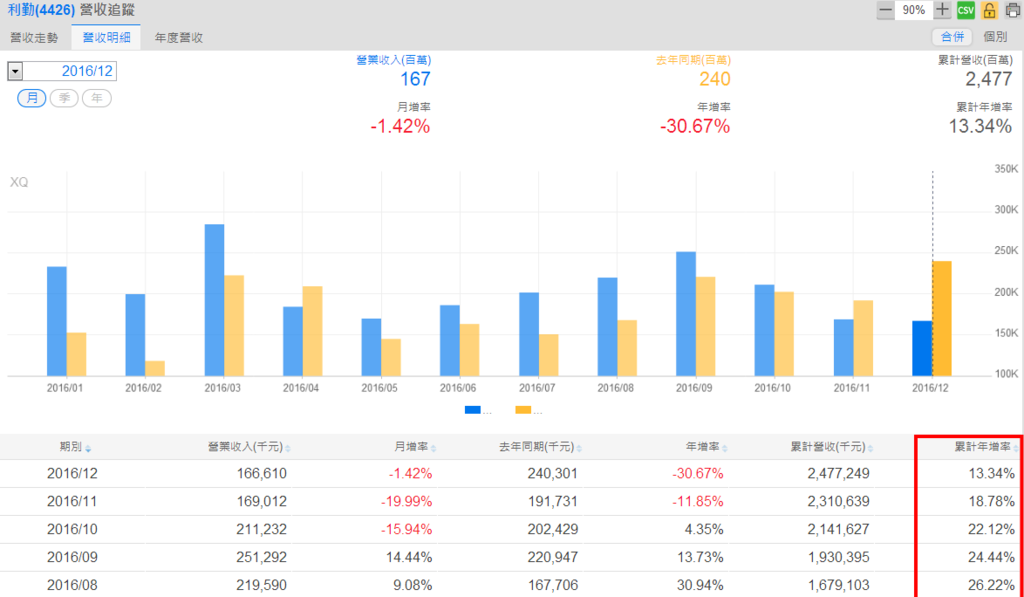1024x597 pixels.
Task: Click the 14.44% monthly growth cell
Action: coord(409,558)
